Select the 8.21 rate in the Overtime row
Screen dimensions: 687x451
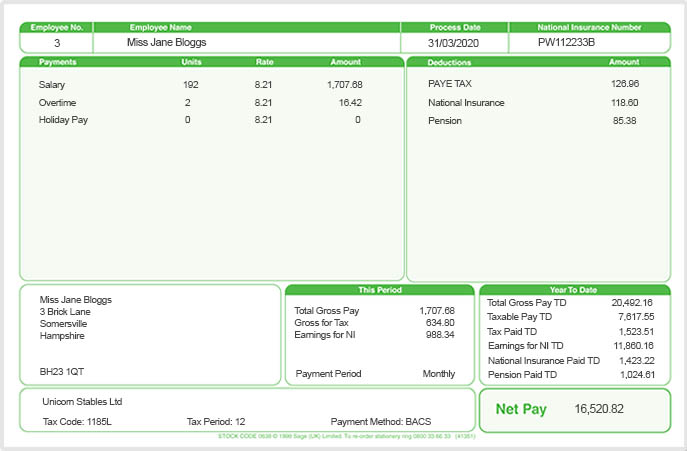click(263, 103)
